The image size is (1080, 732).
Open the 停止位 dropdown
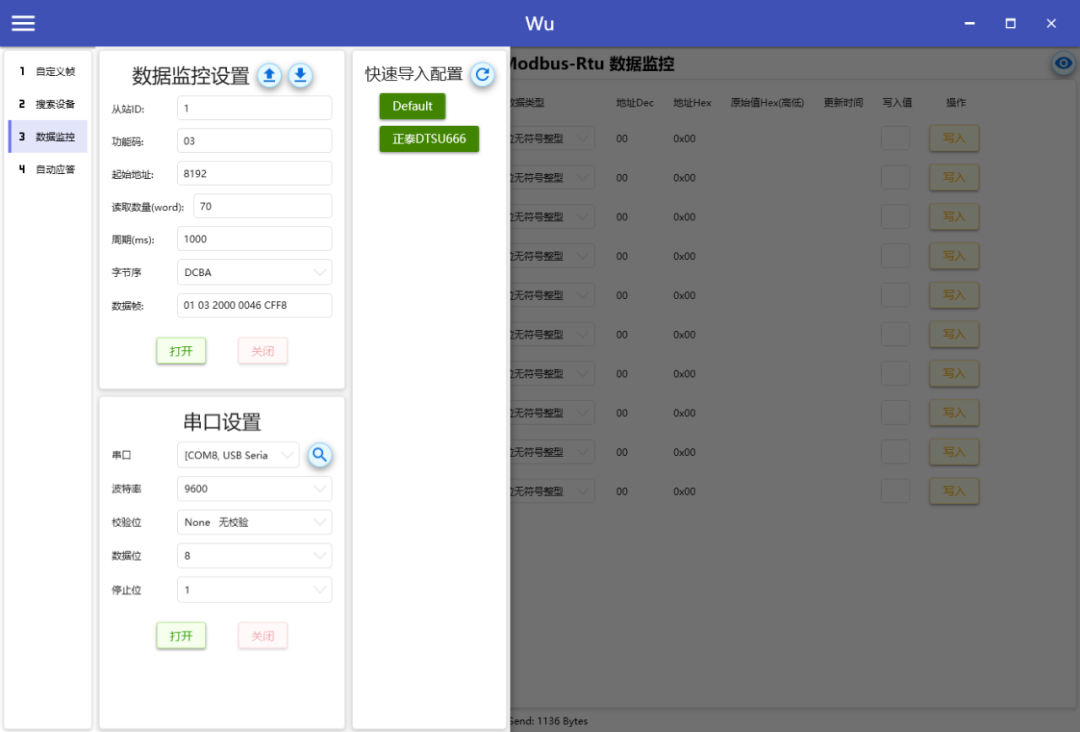point(254,589)
